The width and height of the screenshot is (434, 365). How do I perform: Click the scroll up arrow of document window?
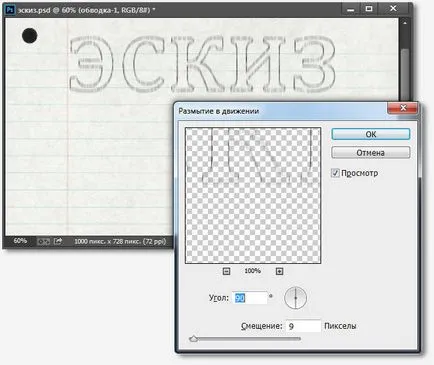(x=404, y=23)
